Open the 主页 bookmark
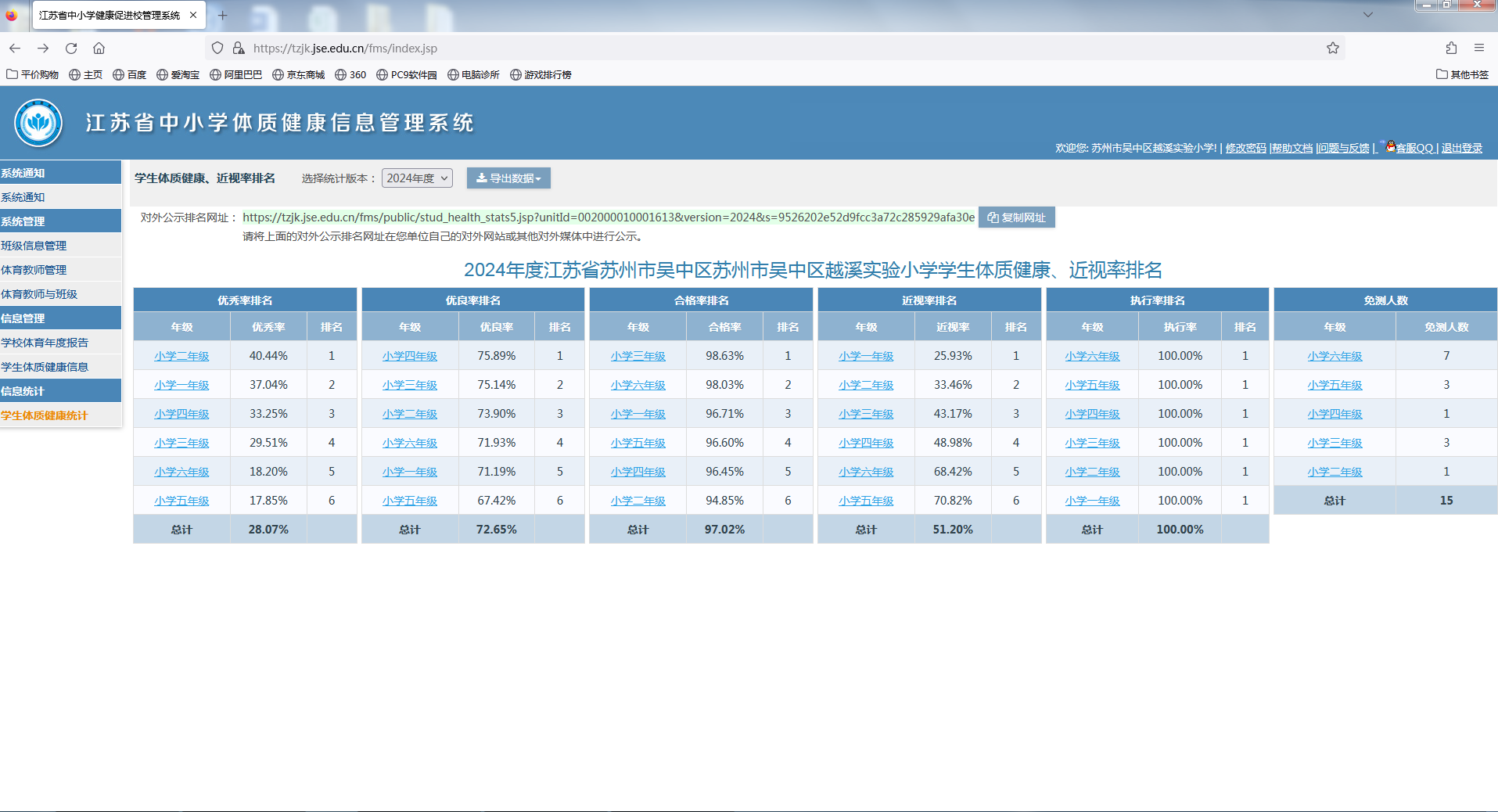This screenshot has width=1498, height=812. point(86,74)
